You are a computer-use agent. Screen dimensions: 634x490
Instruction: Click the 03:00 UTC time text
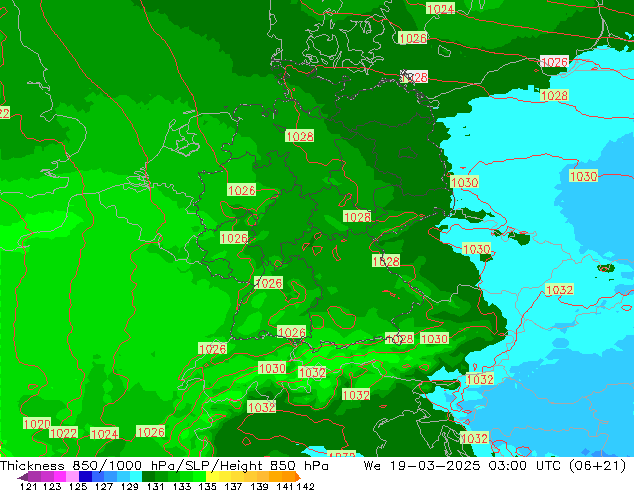coord(524,466)
